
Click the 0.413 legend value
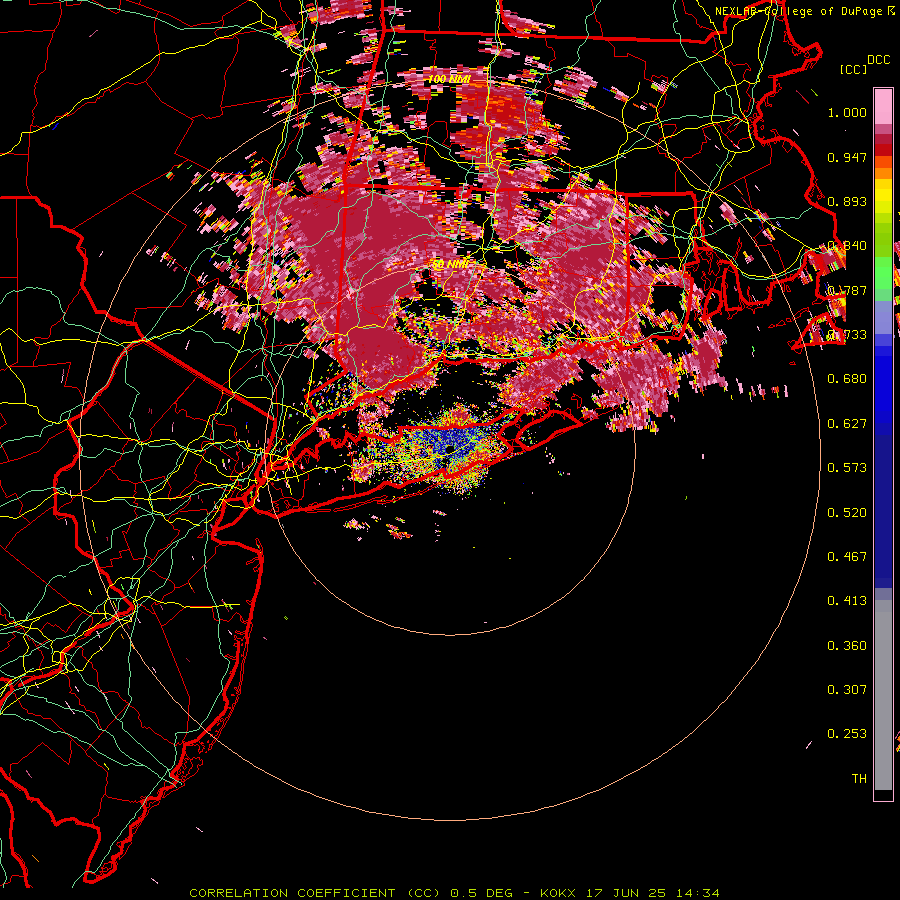847,601
